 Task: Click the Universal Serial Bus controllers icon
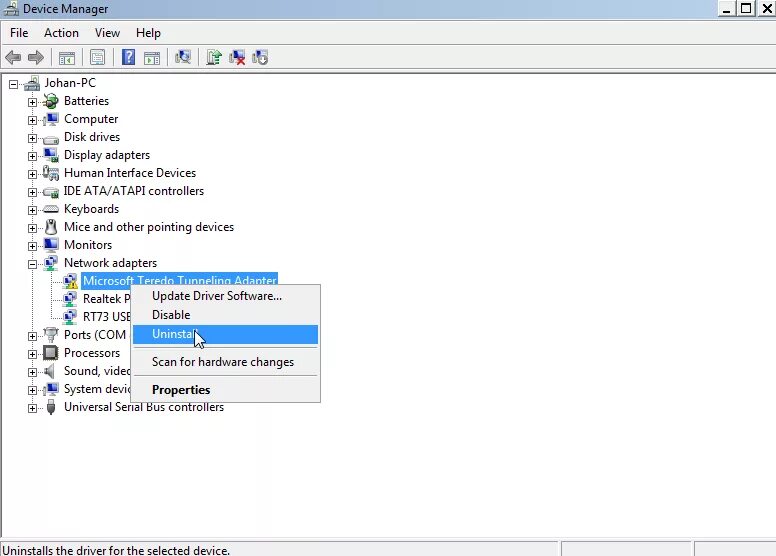[x=50, y=407]
